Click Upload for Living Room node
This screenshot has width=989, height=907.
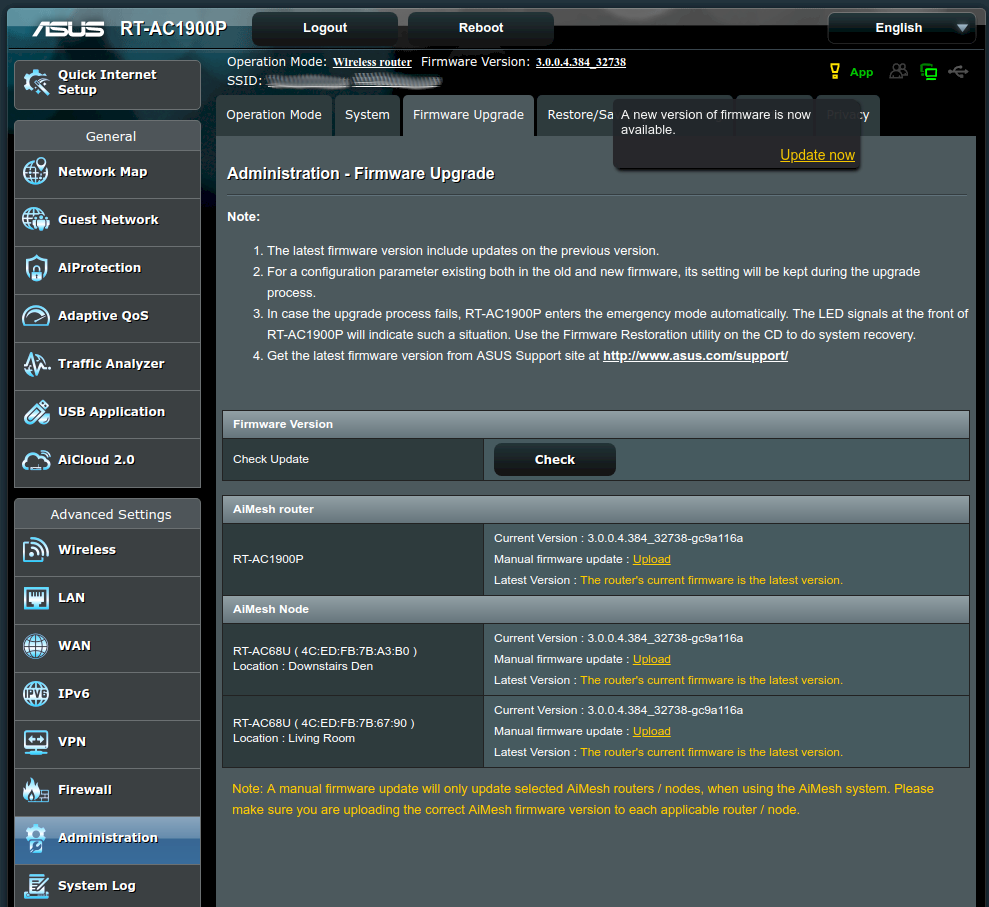(x=652, y=732)
